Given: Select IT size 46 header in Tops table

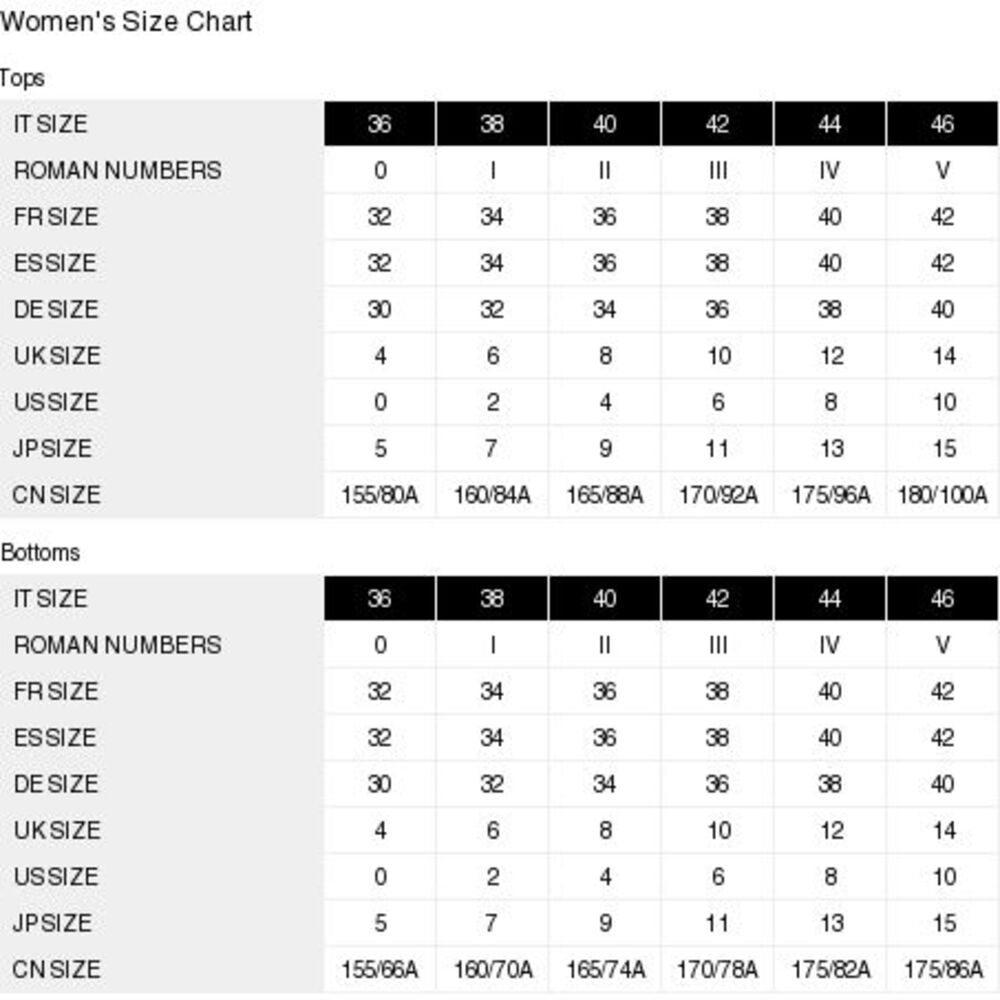Looking at the screenshot, I should (943, 124).
